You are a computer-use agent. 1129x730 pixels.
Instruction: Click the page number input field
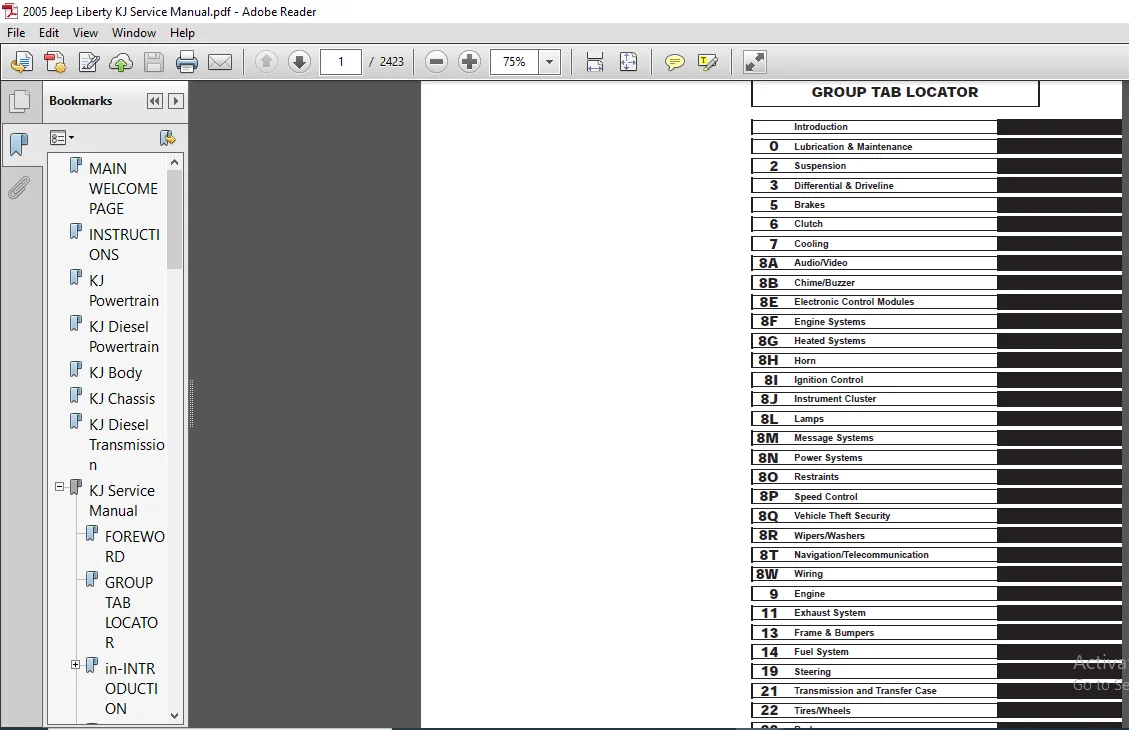point(341,62)
